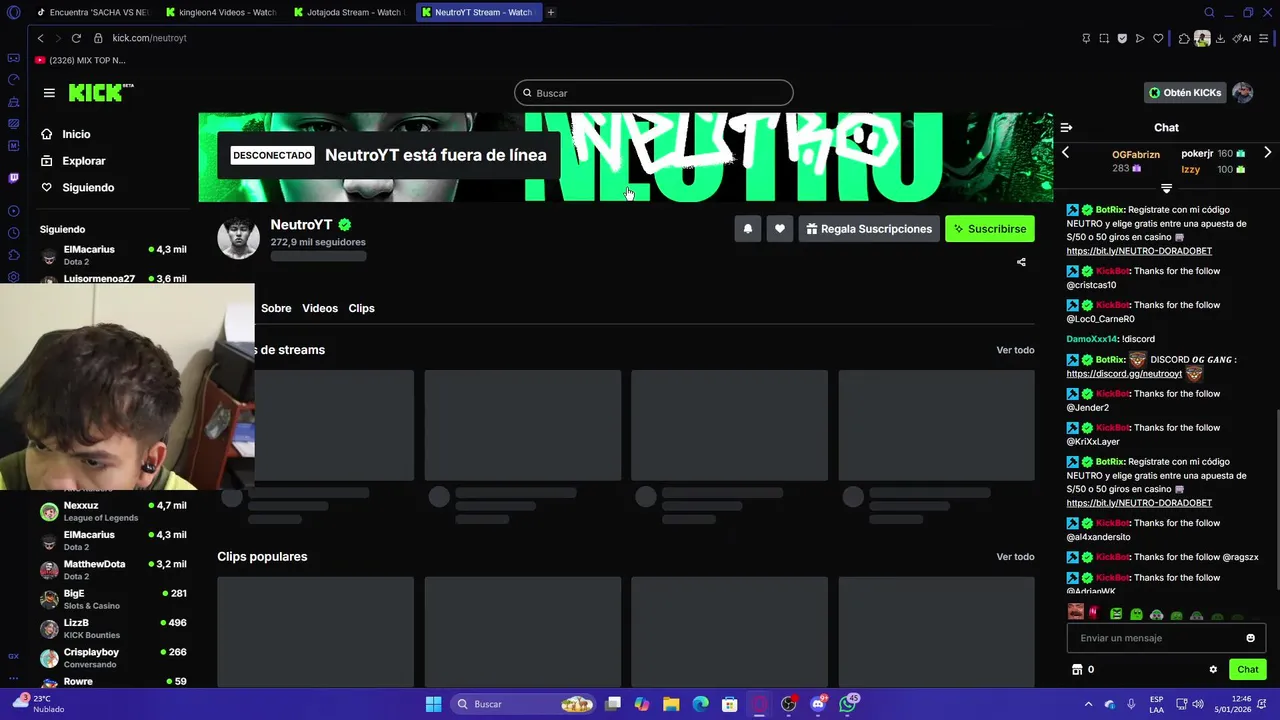The image size is (1280, 720).
Task: Open the AI assistant icon in browser toolbar
Action: [1242, 38]
